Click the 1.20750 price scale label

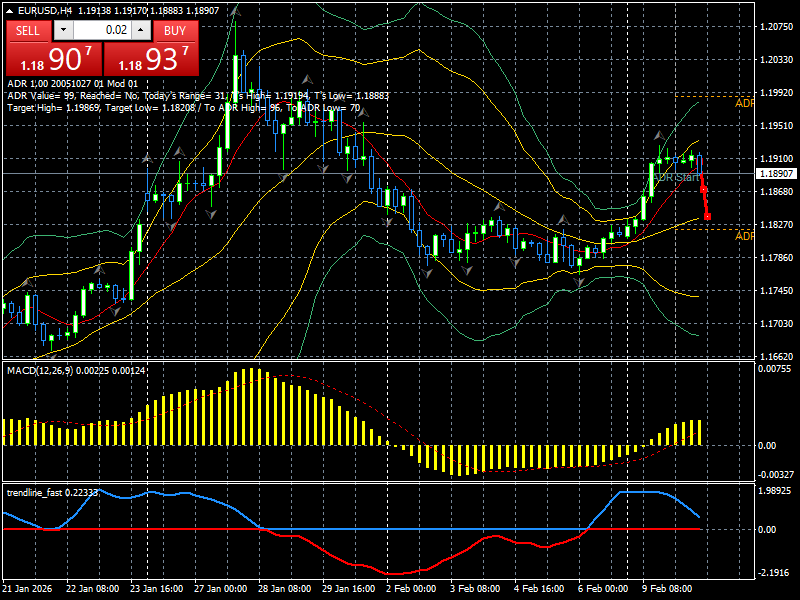click(777, 27)
